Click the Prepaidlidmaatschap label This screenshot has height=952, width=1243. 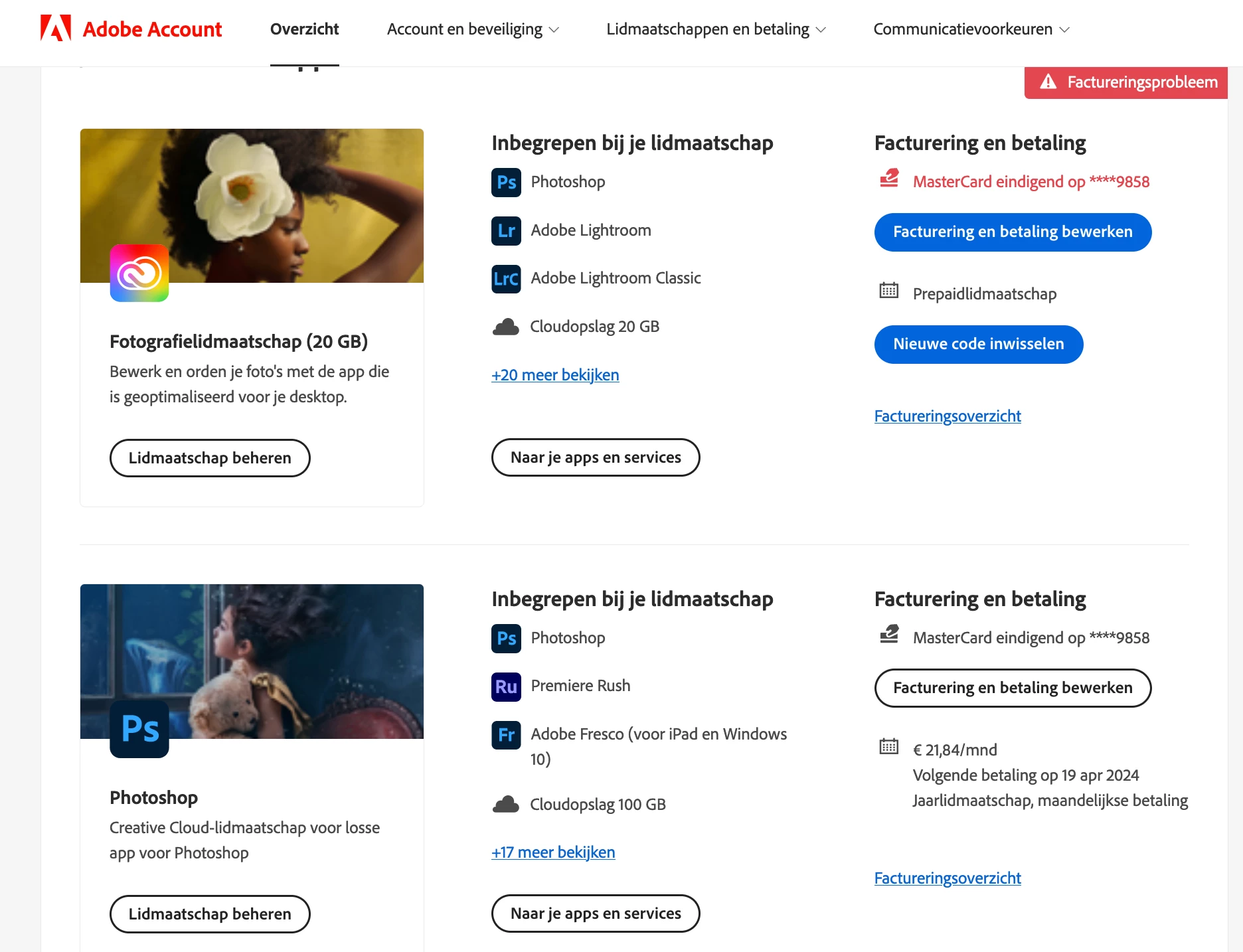pos(985,294)
